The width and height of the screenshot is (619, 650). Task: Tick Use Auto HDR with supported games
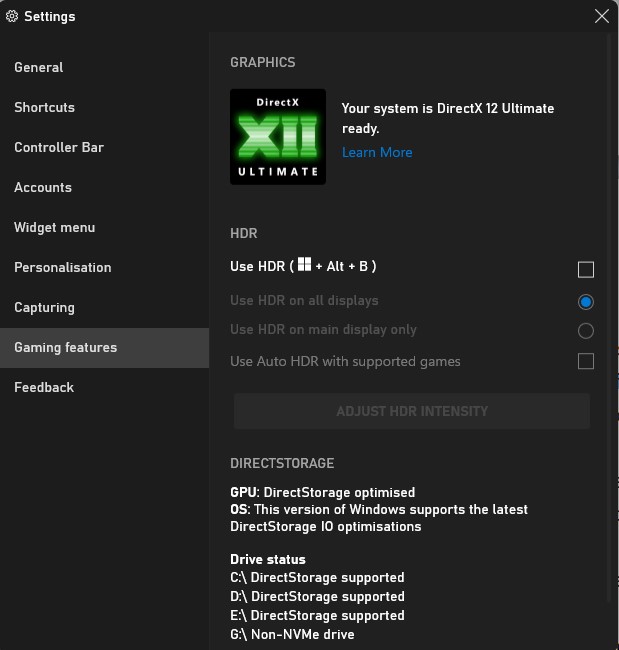coord(585,361)
